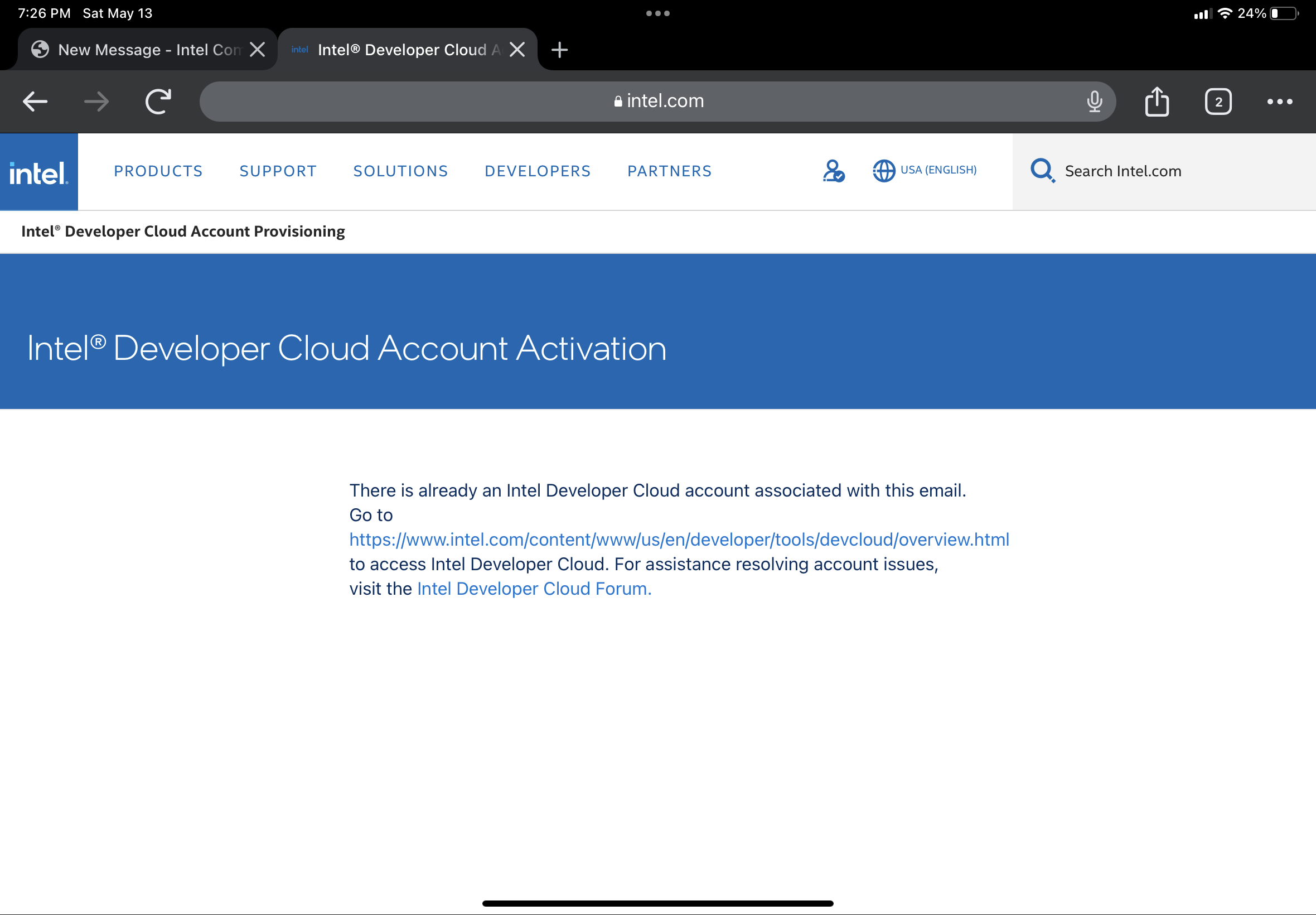This screenshot has height=915, width=1316.
Task: Open a new browser tab with the plus button
Action: (560, 49)
